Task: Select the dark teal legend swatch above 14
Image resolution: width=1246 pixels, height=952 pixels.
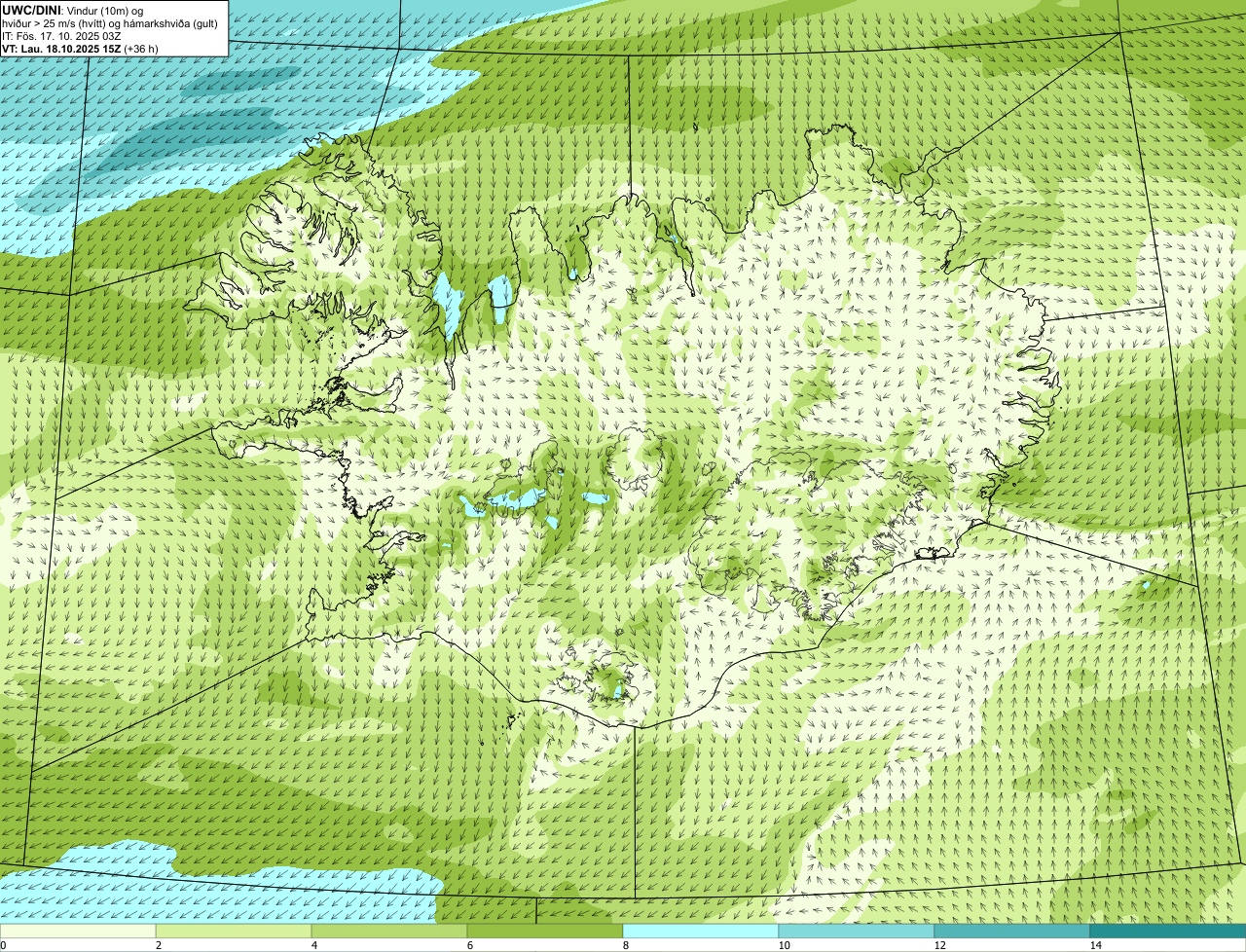Action: click(x=1168, y=932)
